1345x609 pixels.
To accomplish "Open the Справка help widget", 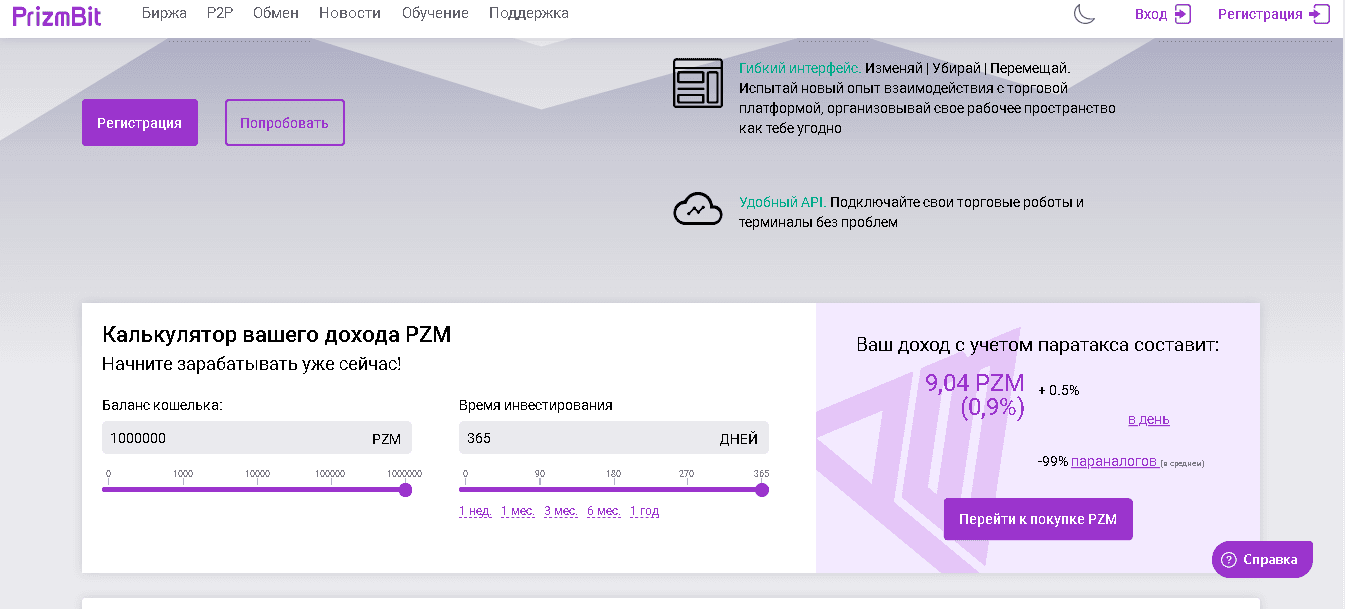I will pyautogui.click(x=1261, y=559).
